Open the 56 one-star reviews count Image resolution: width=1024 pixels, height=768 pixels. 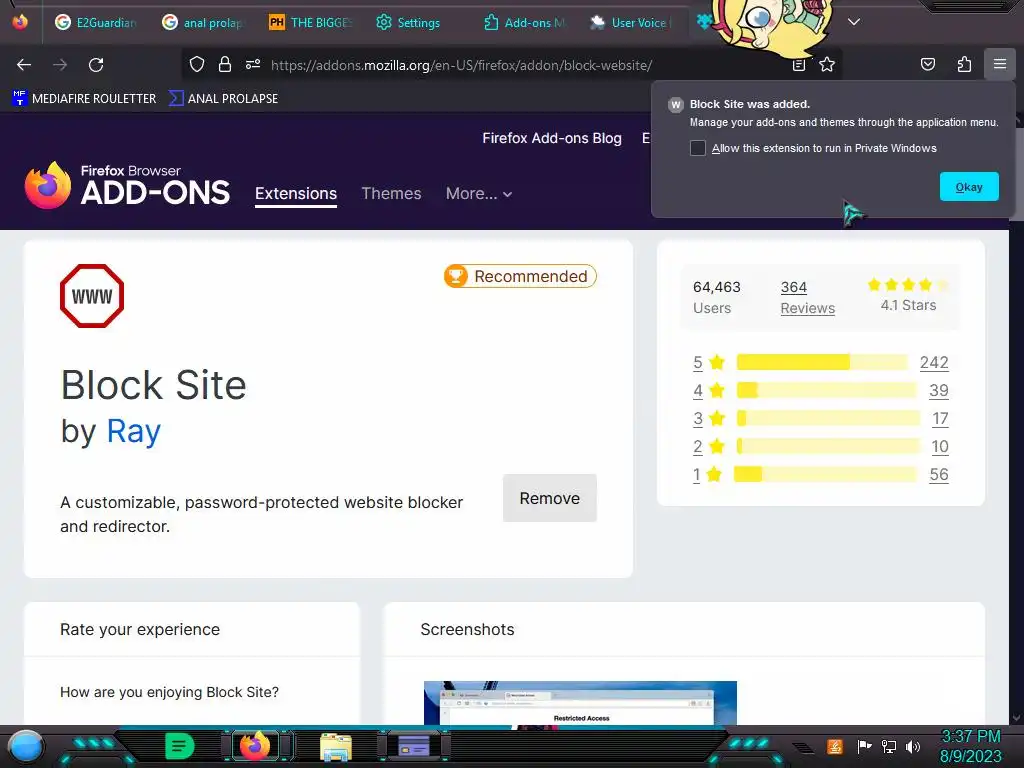tap(938, 475)
